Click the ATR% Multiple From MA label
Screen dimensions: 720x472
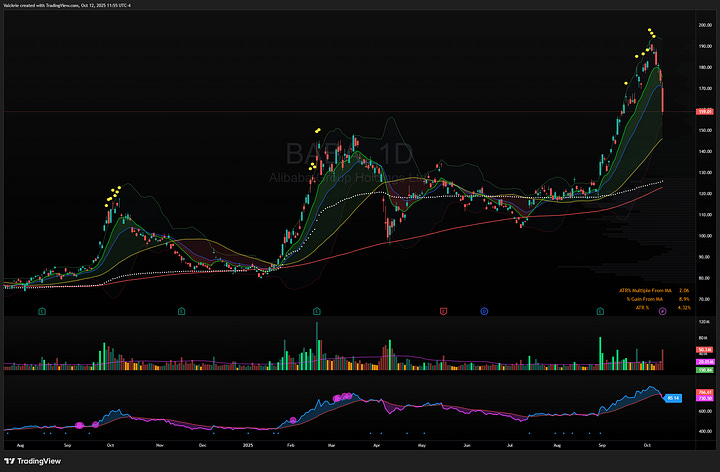point(646,291)
